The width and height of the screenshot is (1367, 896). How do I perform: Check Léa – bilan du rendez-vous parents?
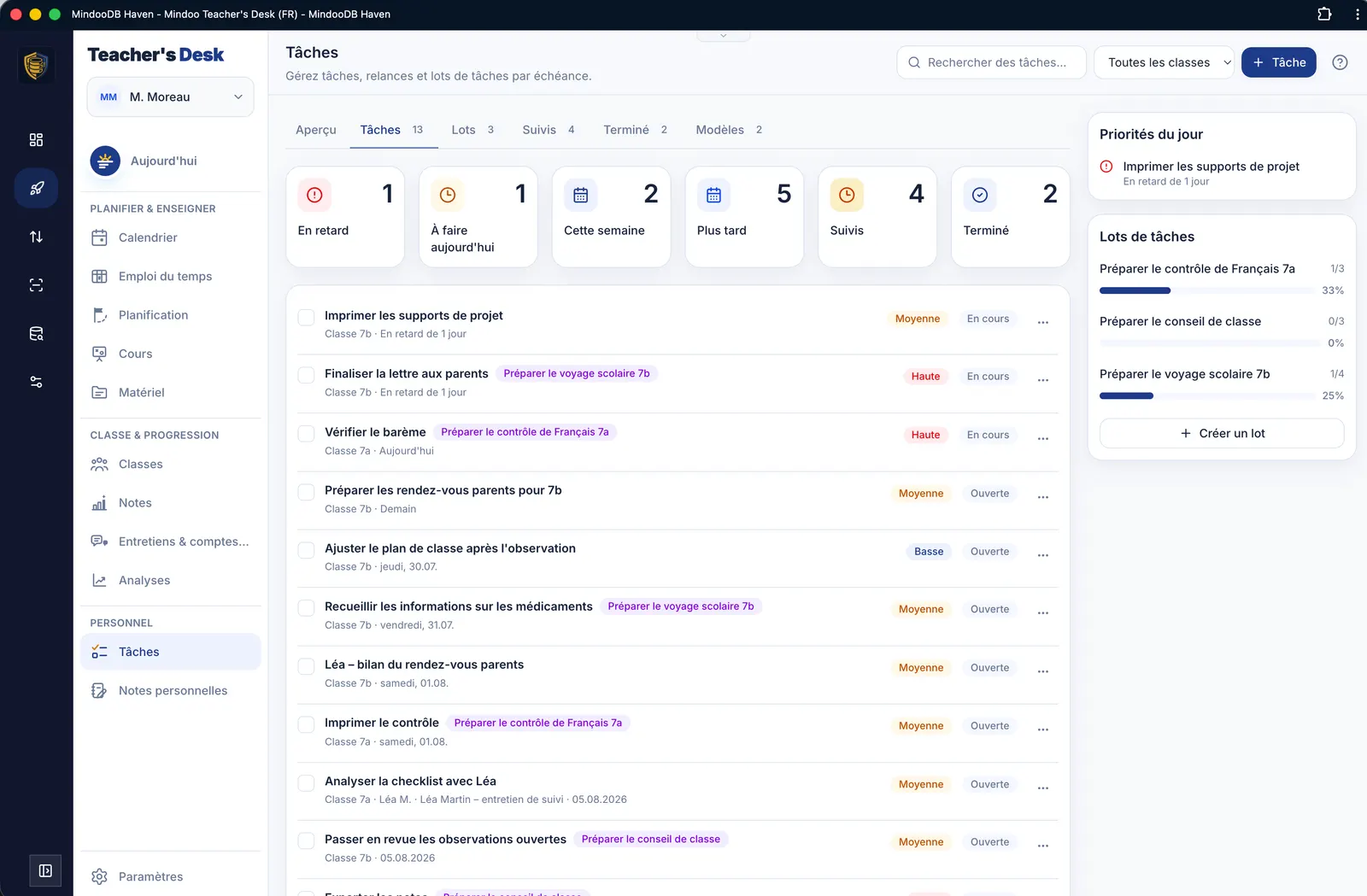306,666
